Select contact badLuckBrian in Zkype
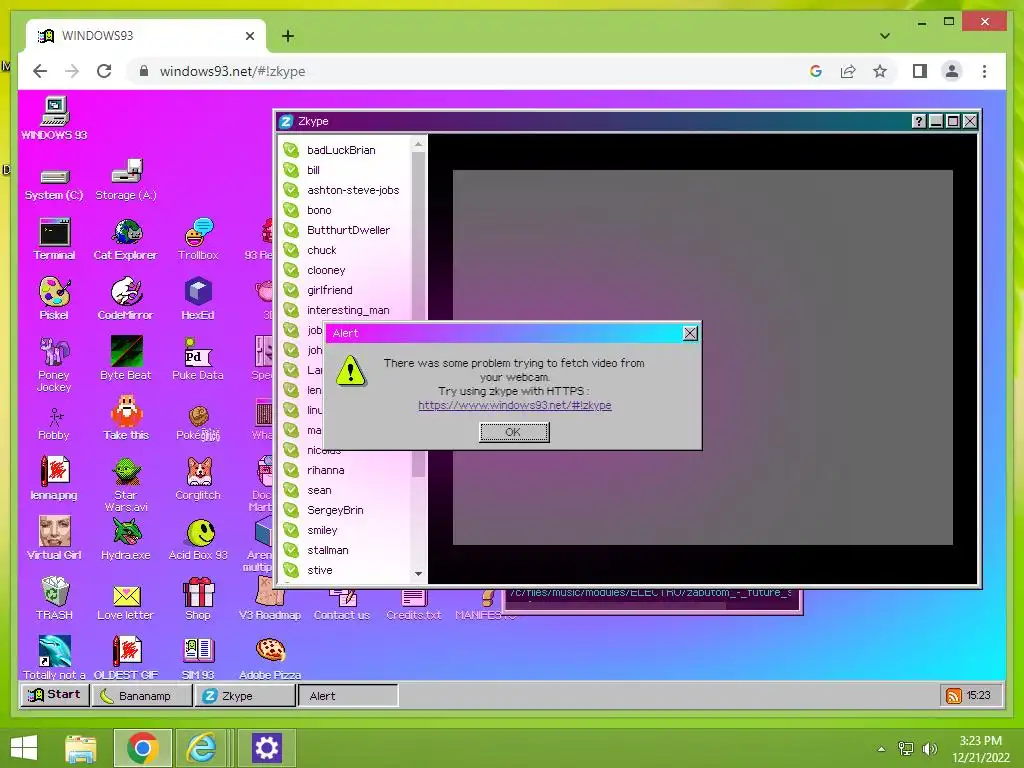This screenshot has height=768, width=1024. [x=345, y=150]
